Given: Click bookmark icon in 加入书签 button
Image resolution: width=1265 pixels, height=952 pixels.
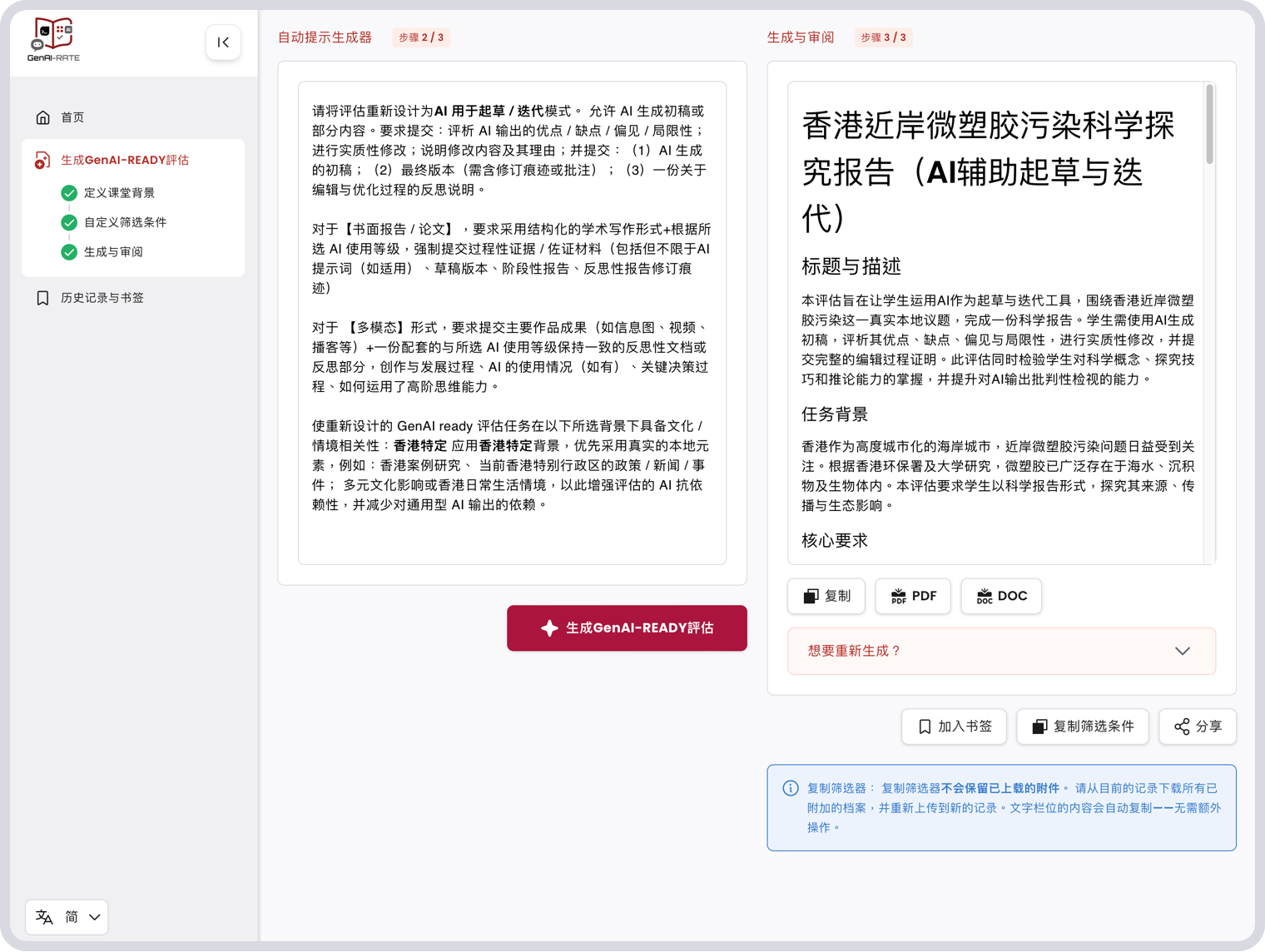Looking at the screenshot, I should pyautogui.click(x=925, y=726).
